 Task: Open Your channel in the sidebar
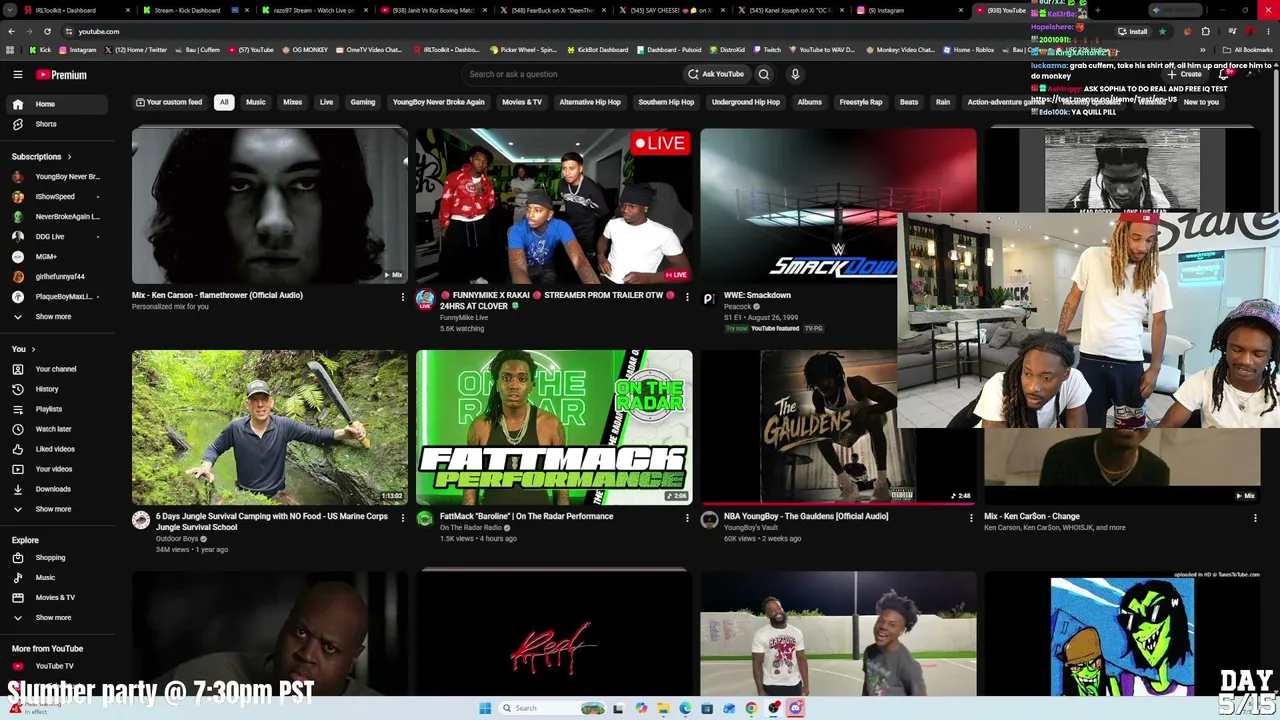(56, 369)
